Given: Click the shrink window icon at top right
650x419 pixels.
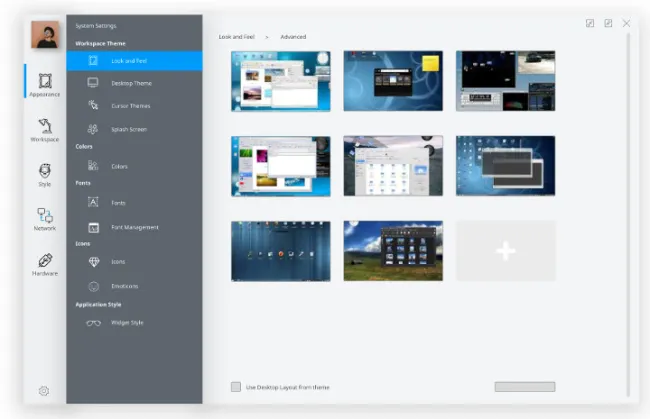Looking at the screenshot, I should tap(590, 23).
